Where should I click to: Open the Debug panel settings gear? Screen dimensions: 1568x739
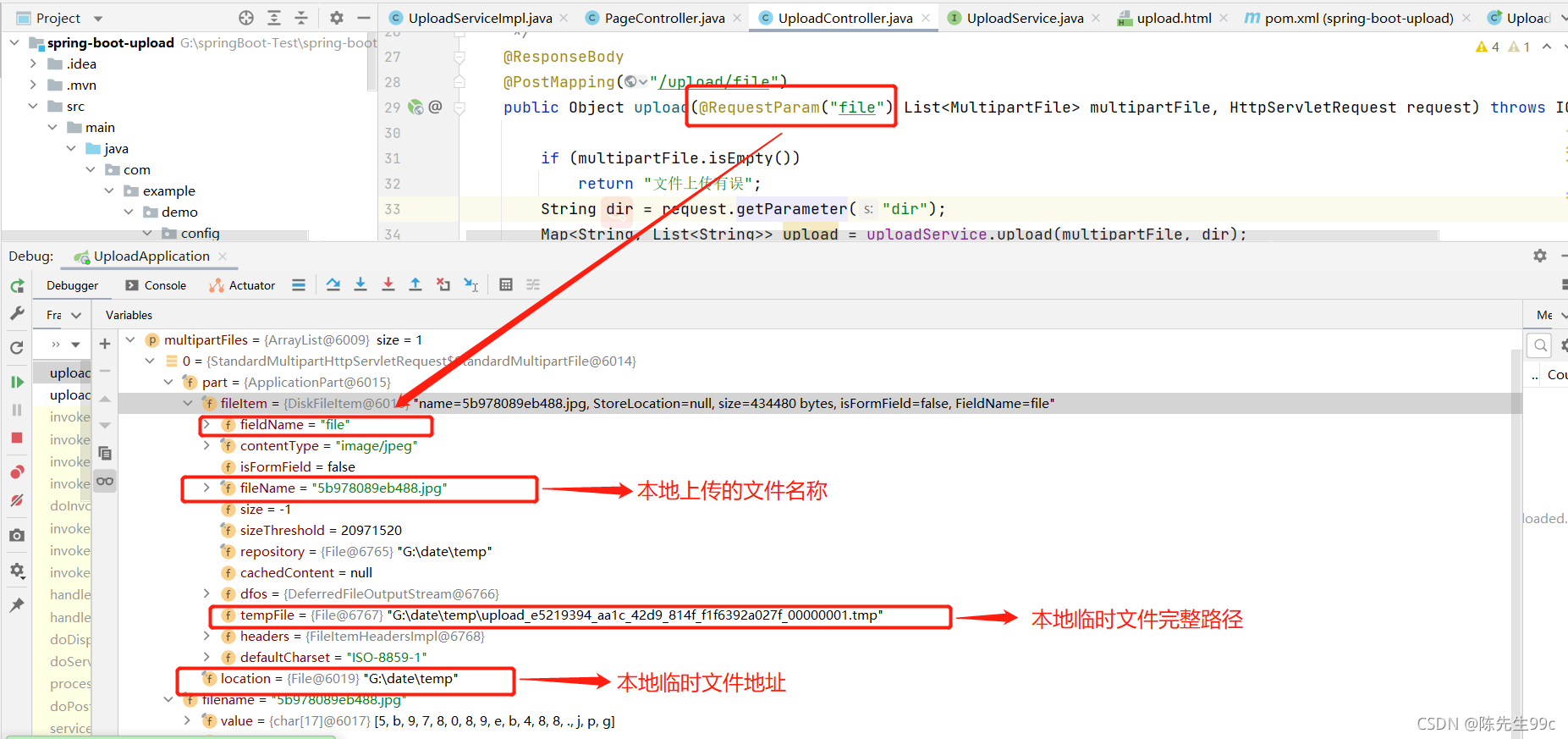pos(1540,256)
